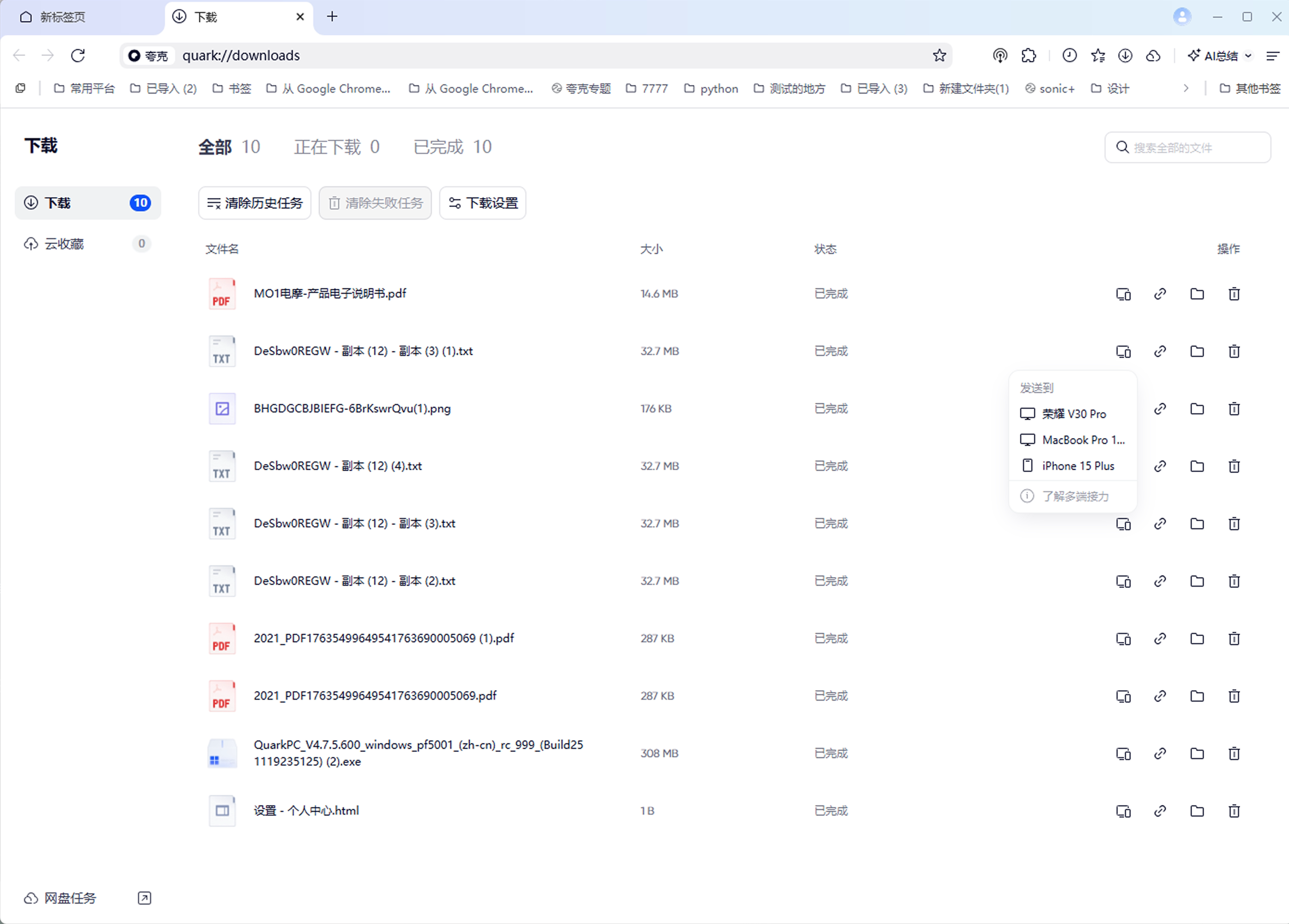1289x924 pixels.
Task: Open 网盘任务 at sidebar bottom
Action: [60, 898]
